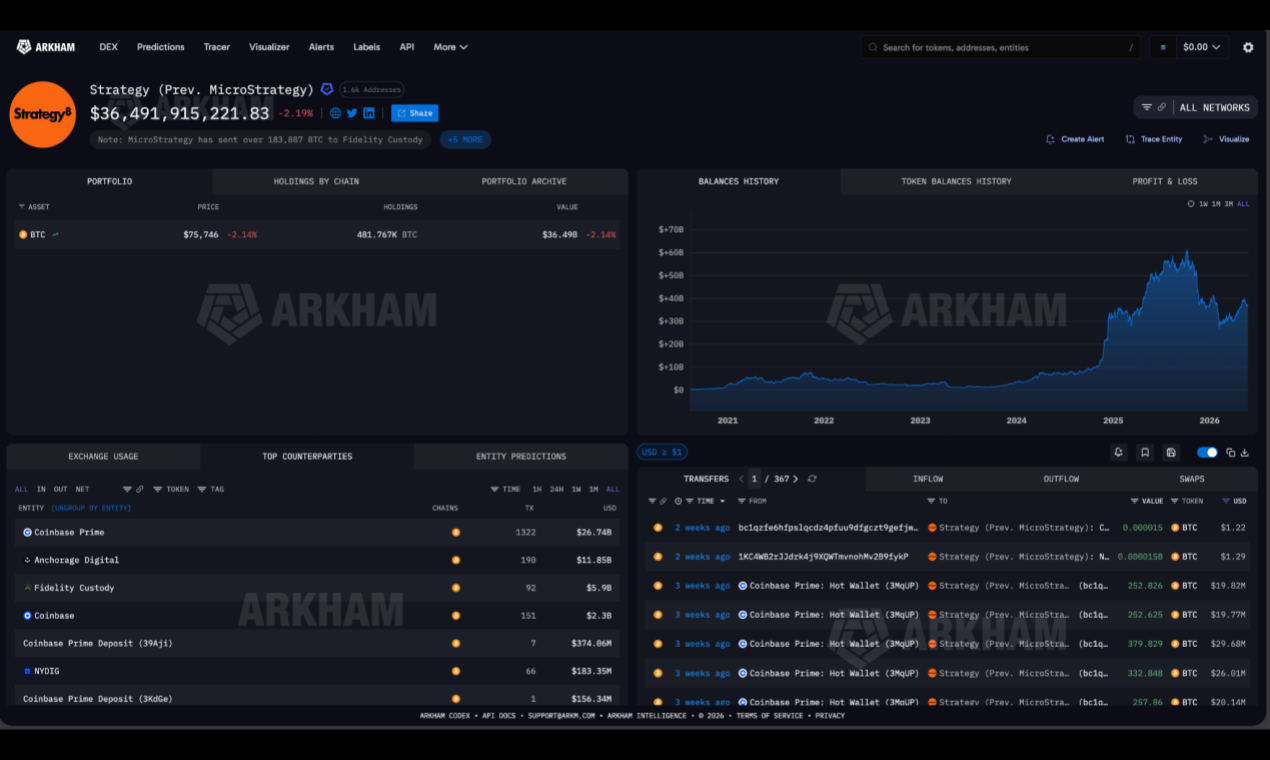Open the Asset filter in portfolio table
Screen dimensions: 1270x760
click(34, 207)
